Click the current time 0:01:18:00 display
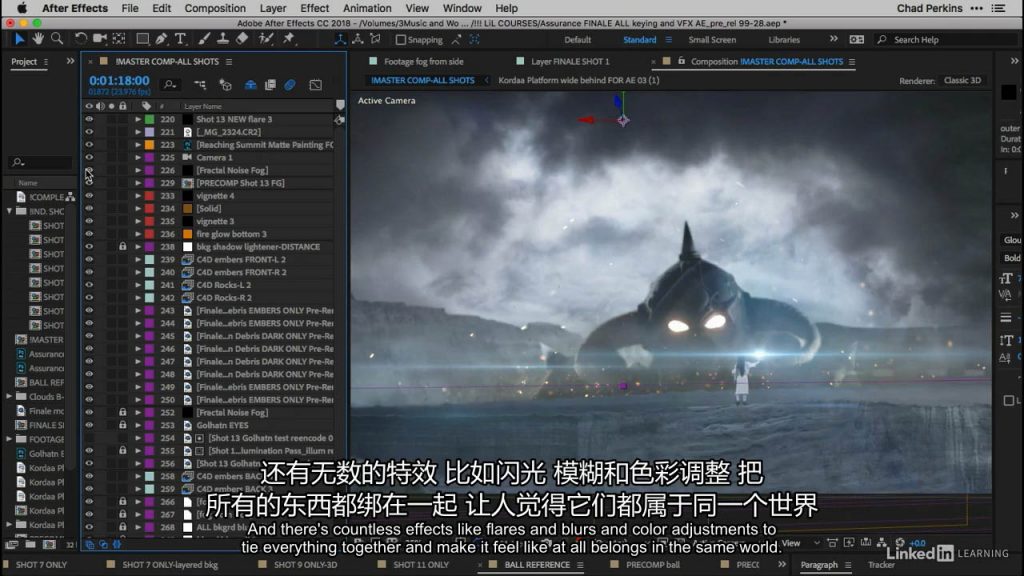 pos(119,81)
